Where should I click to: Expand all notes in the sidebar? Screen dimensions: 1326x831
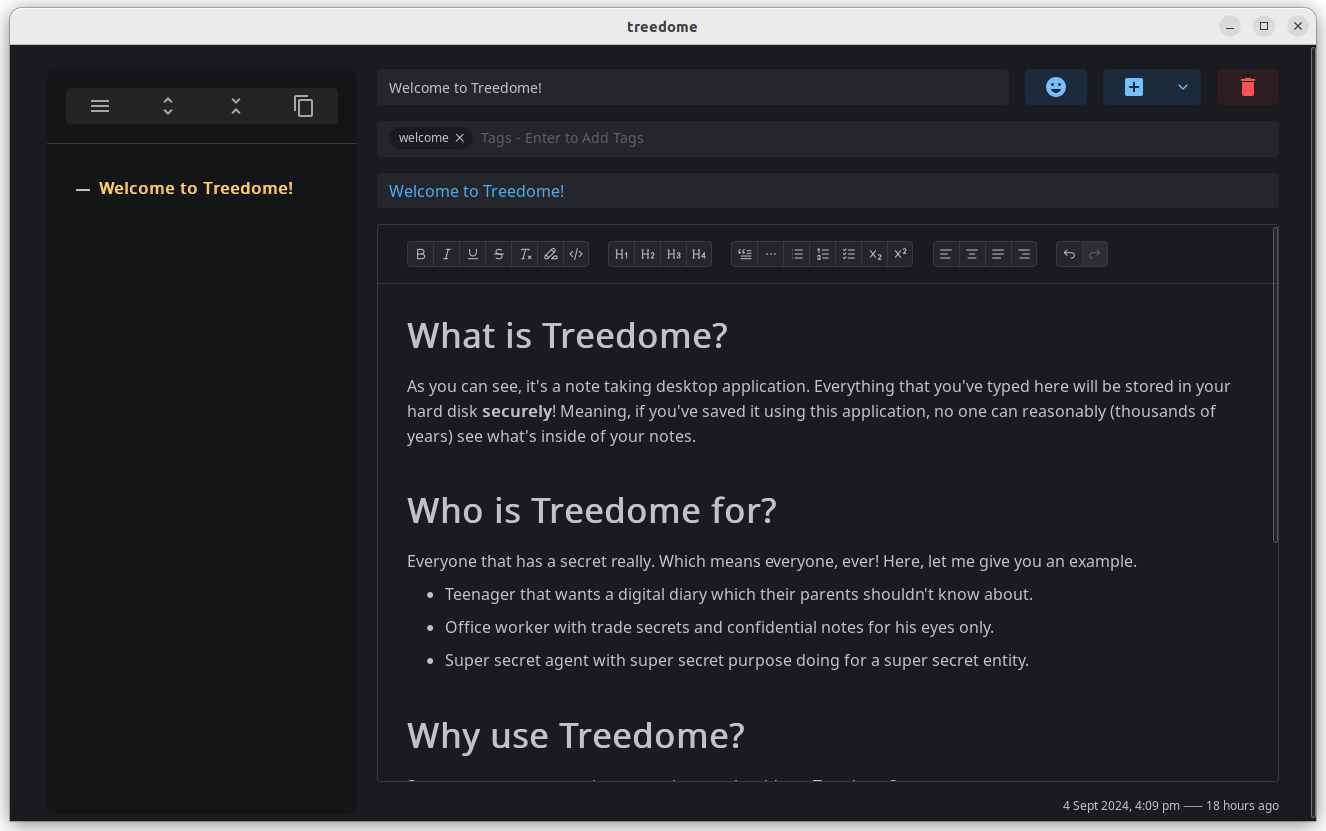[x=167, y=106]
